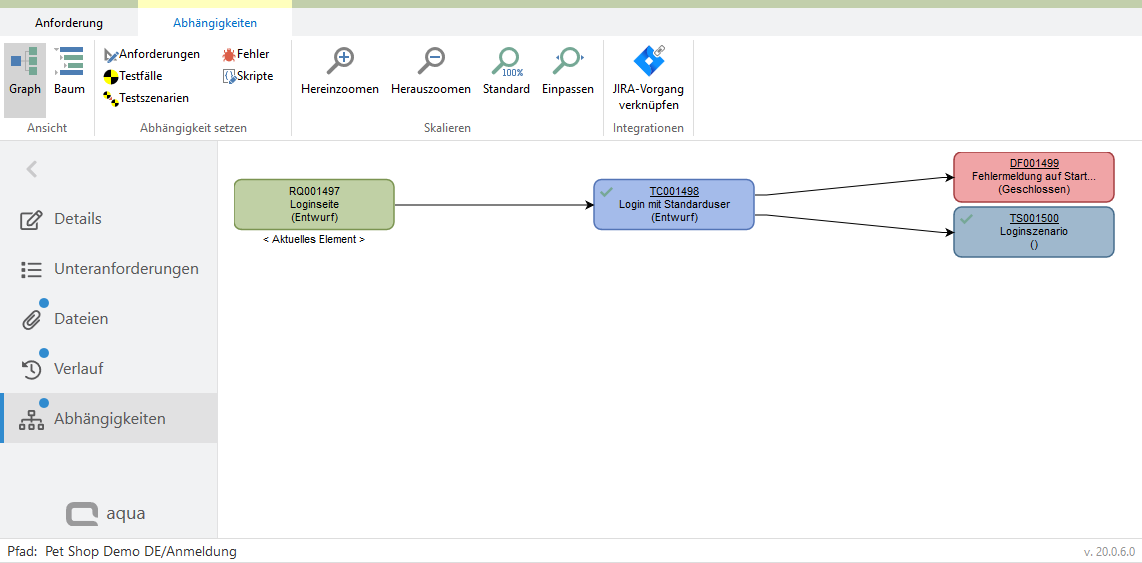Image resolution: width=1142 pixels, height=563 pixels.
Task: Select the Abhängigkeiten ribbon tab
Action: point(215,22)
